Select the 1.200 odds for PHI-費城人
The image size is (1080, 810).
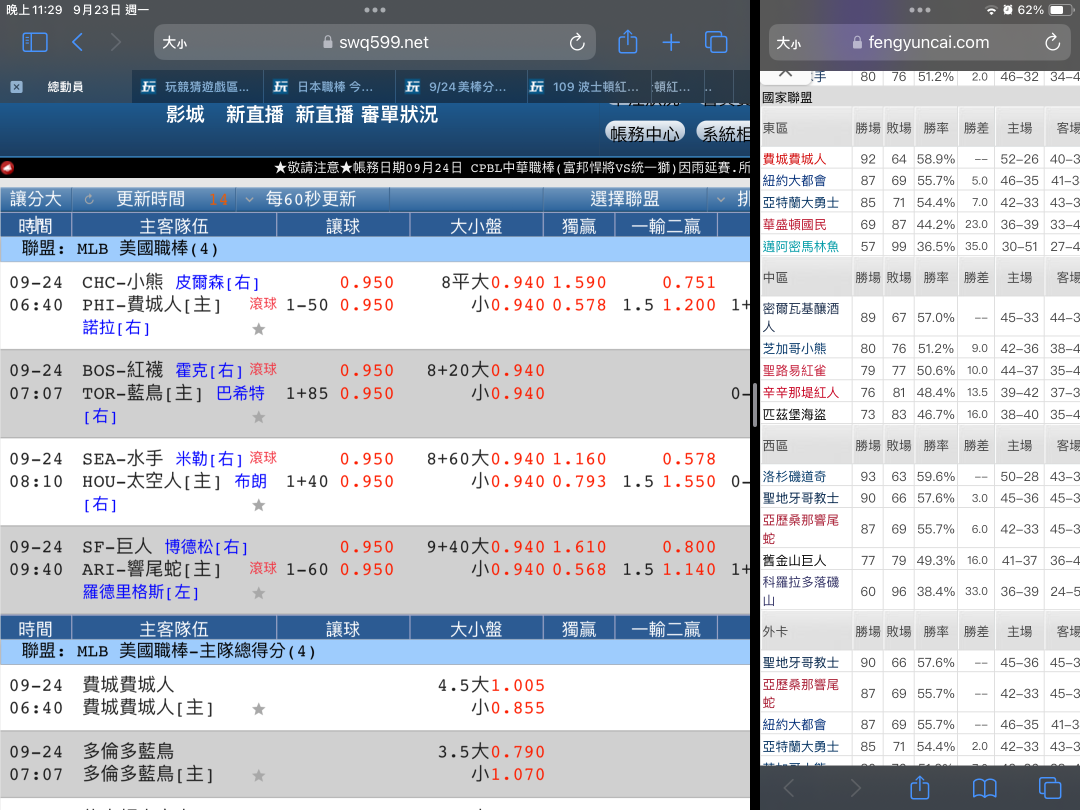pos(689,305)
